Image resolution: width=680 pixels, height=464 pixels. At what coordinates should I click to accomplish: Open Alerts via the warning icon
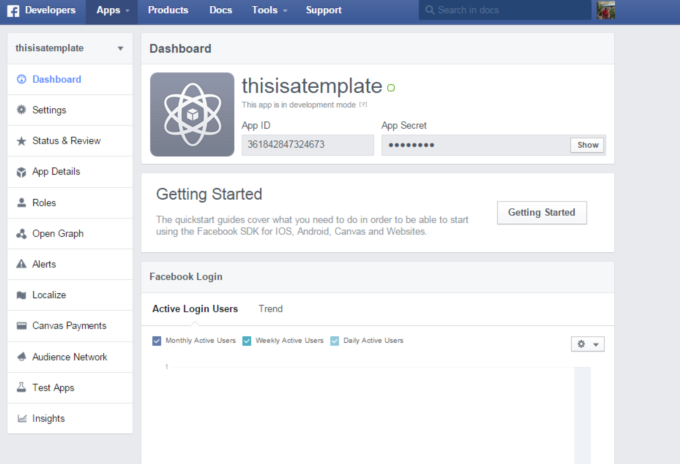pyautogui.click(x=22, y=265)
